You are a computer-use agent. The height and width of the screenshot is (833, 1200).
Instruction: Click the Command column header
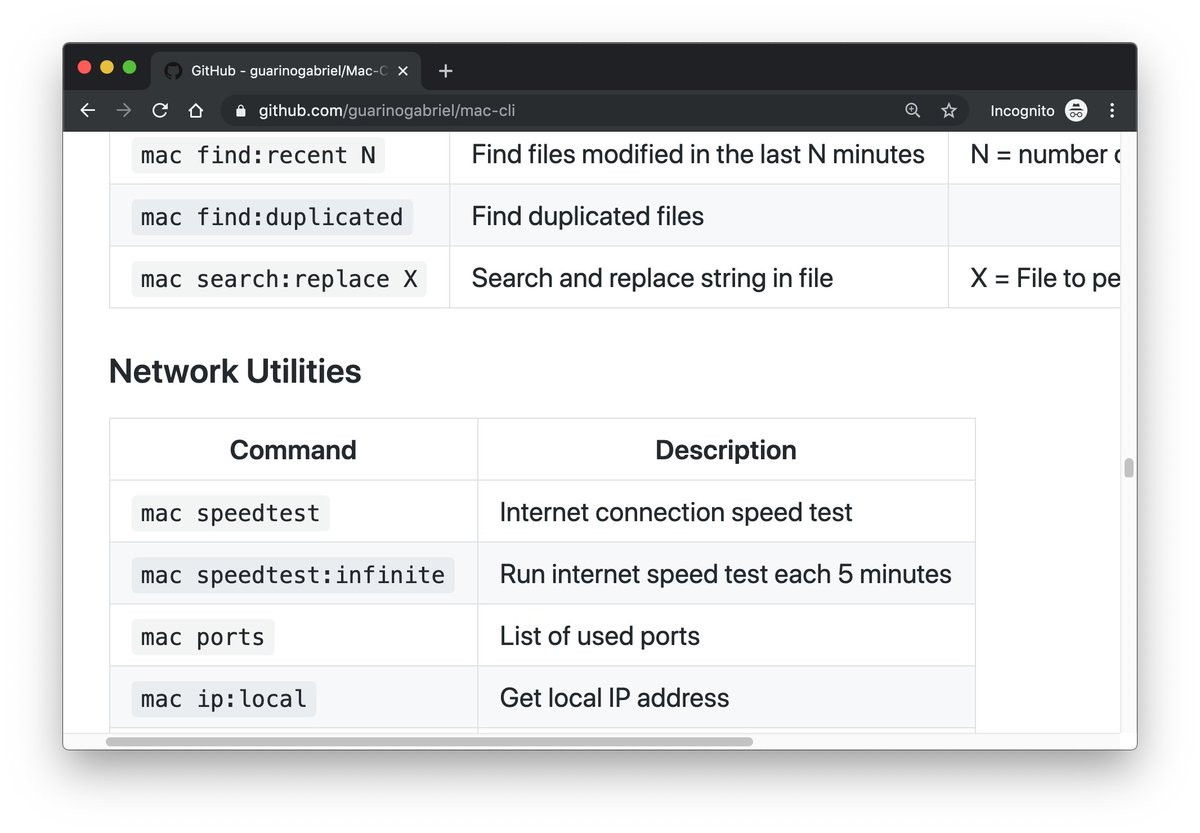(x=293, y=450)
